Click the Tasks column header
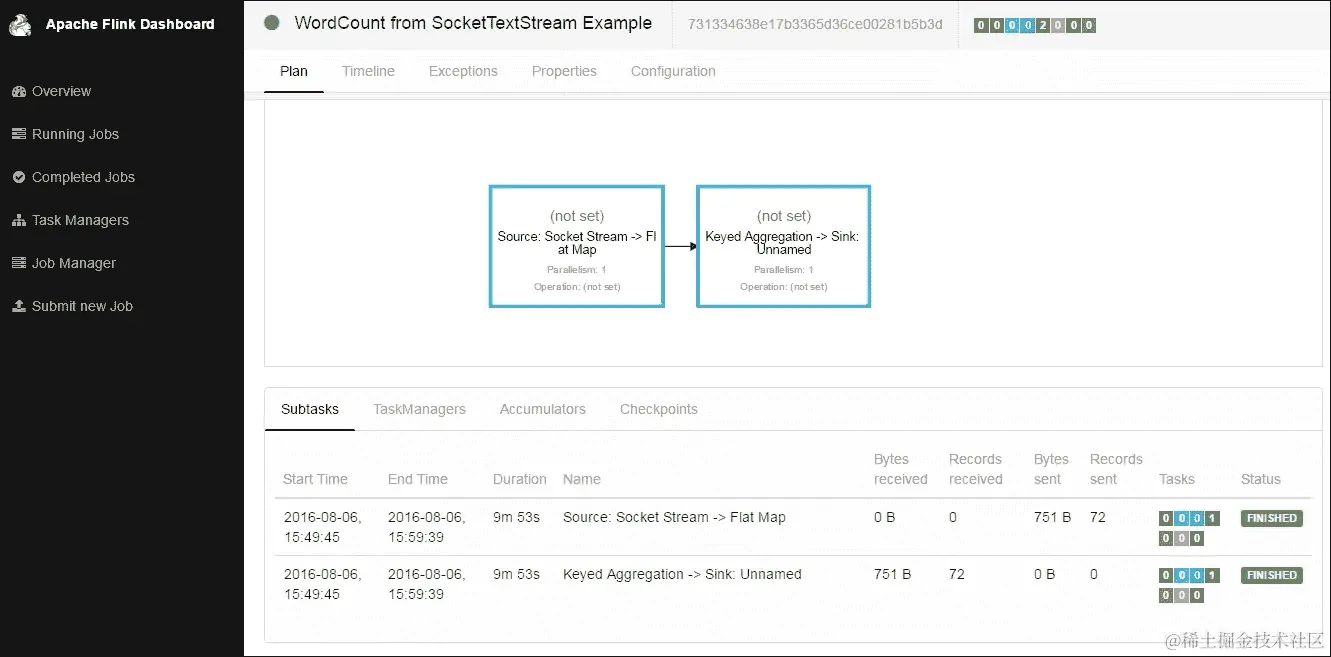 pos(1177,479)
